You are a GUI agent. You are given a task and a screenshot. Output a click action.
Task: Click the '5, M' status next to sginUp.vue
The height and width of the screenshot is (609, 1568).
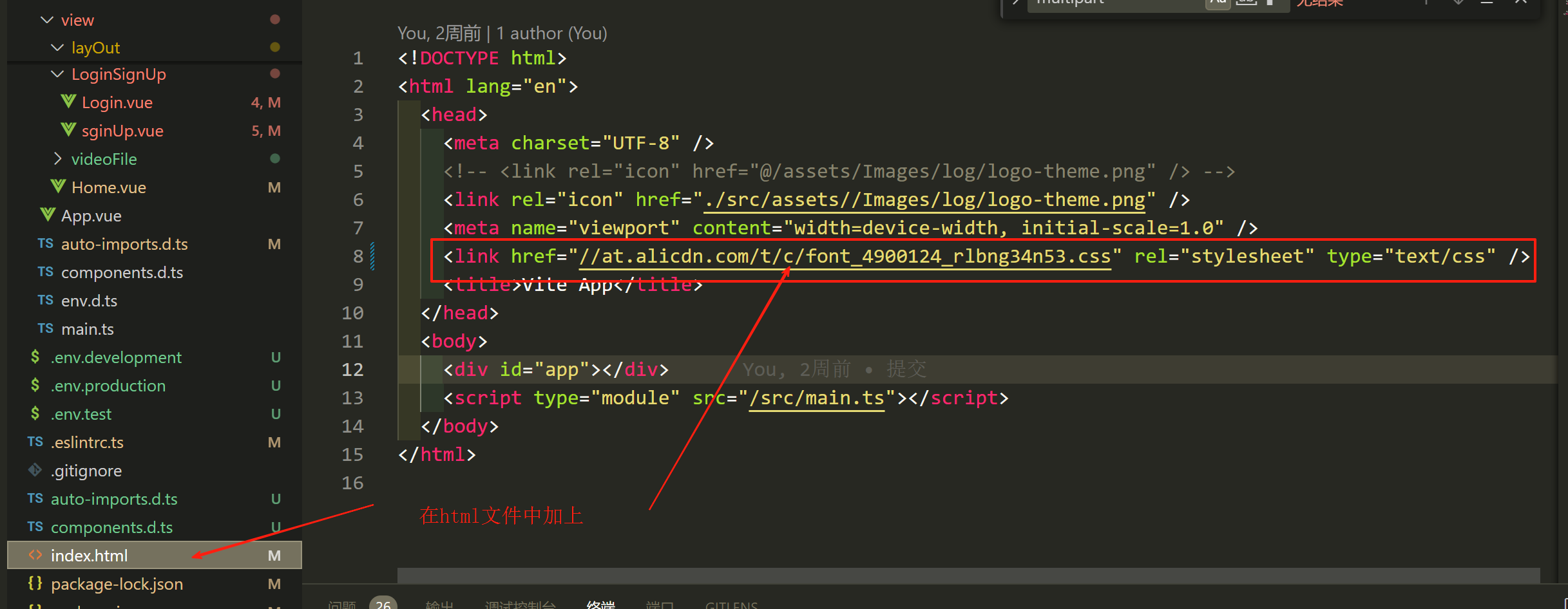click(266, 131)
